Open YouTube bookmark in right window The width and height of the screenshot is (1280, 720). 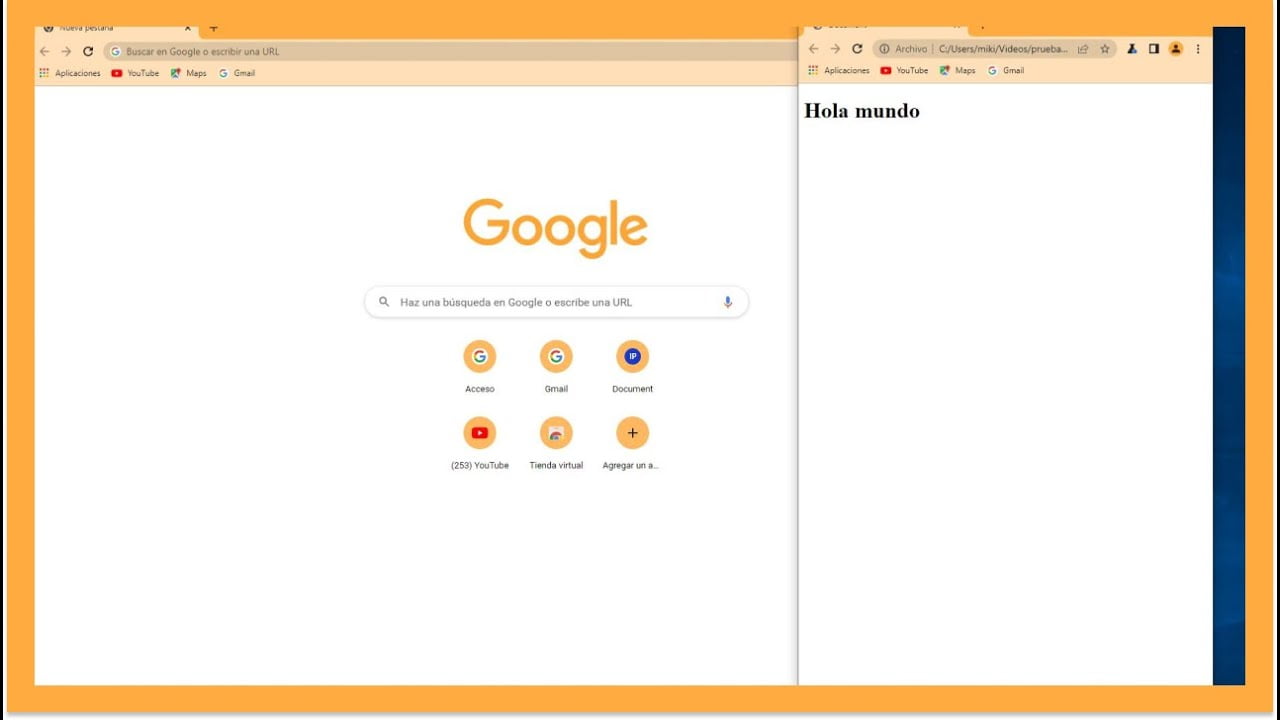pos(904,71)
